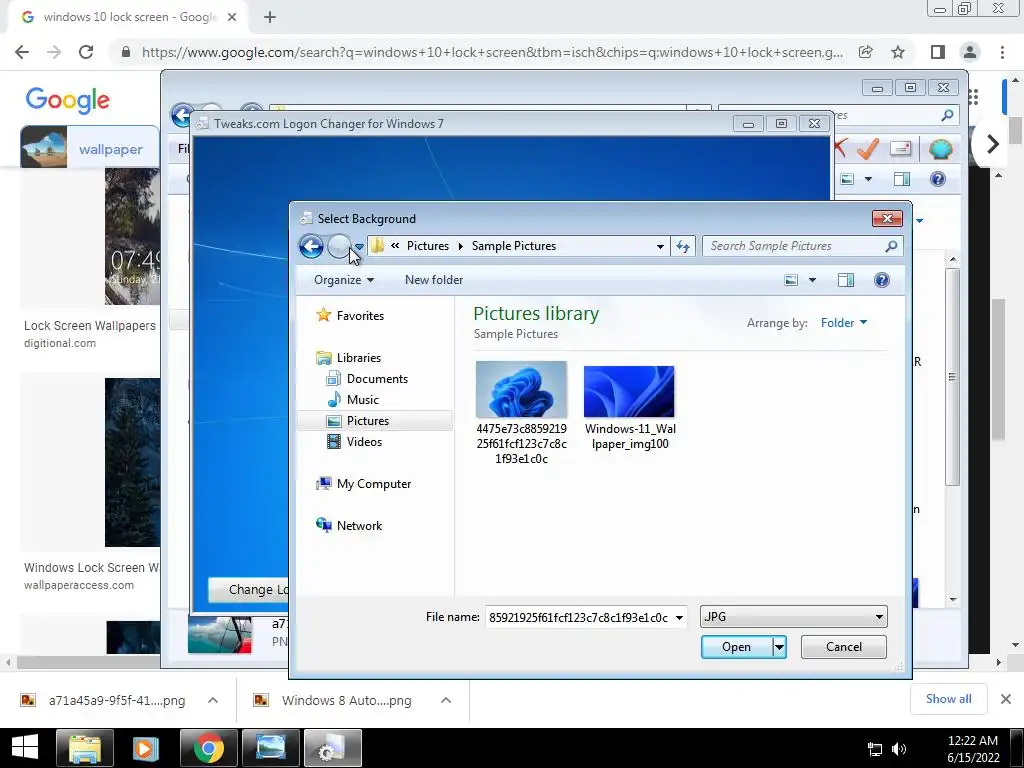Bookmark this page with the star icon
Screen dimensions: 1024x768
point(898,52)
